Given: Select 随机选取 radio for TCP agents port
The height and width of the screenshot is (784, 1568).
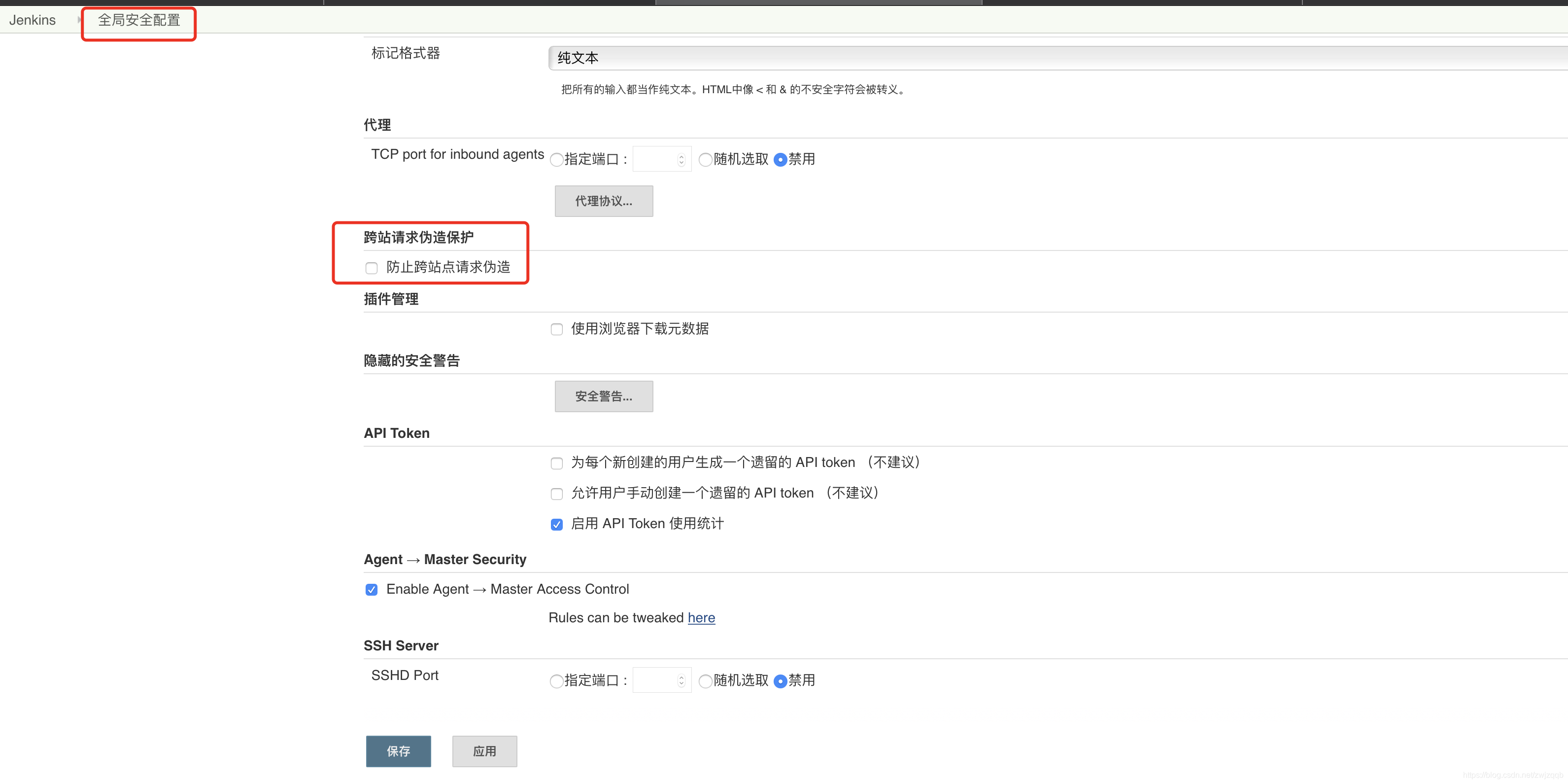Looking at the screenshot, I should [705, 160].
